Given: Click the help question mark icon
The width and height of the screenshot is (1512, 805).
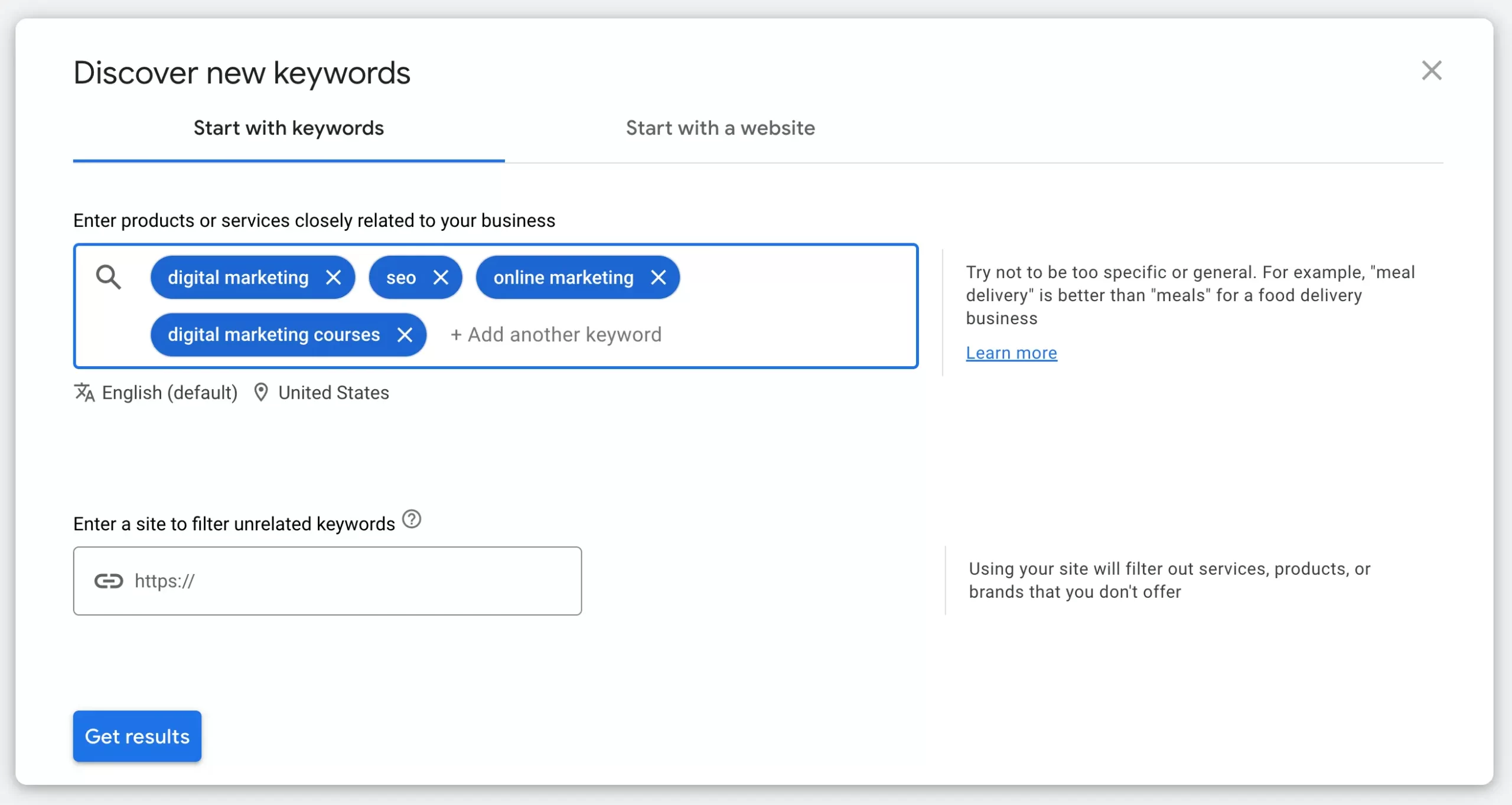Looking at the screenshot, I should (412, 520).
